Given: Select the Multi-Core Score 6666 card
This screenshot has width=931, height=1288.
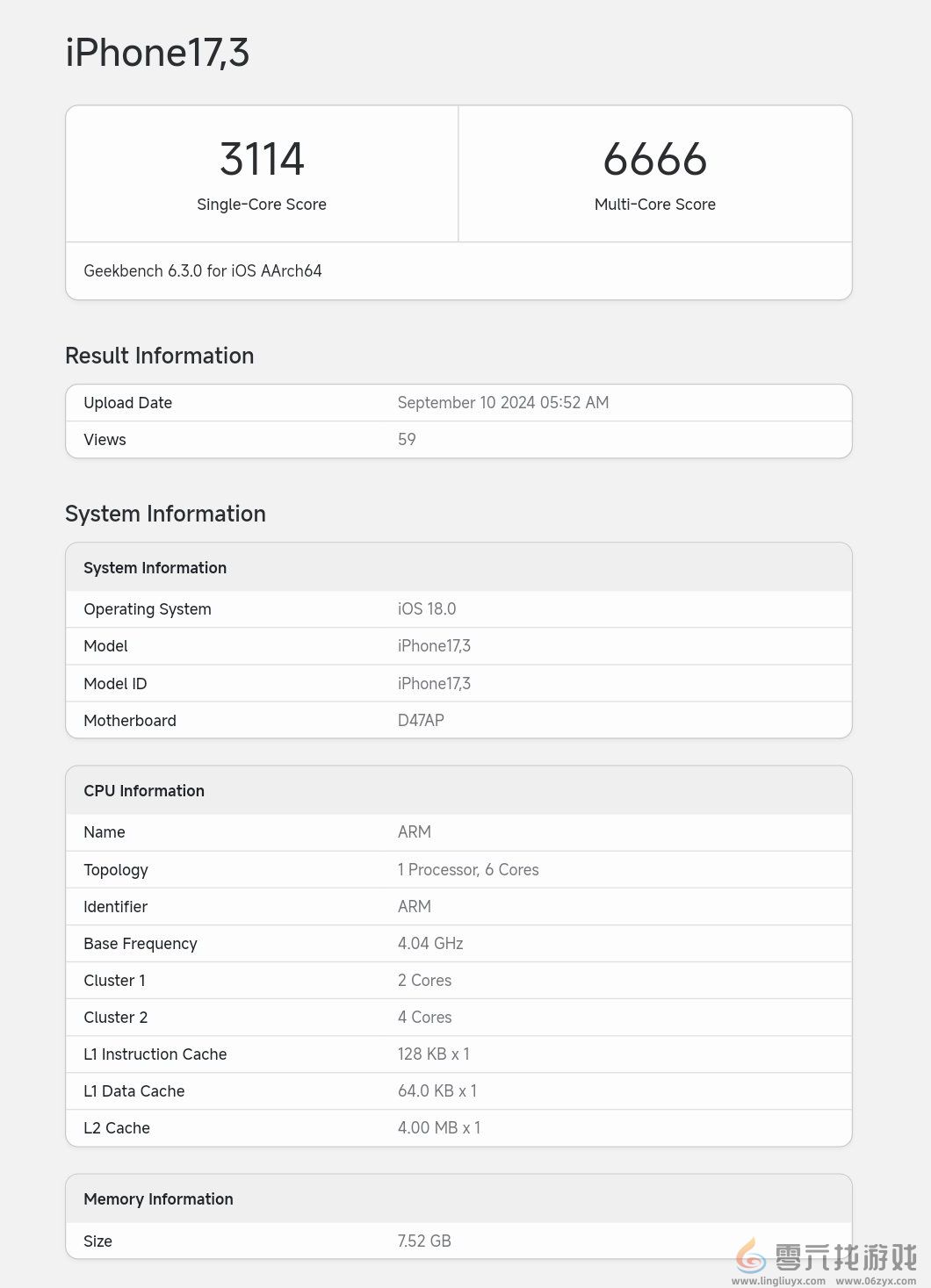Looking at the screenshot, I should click(x=654, y=173).
